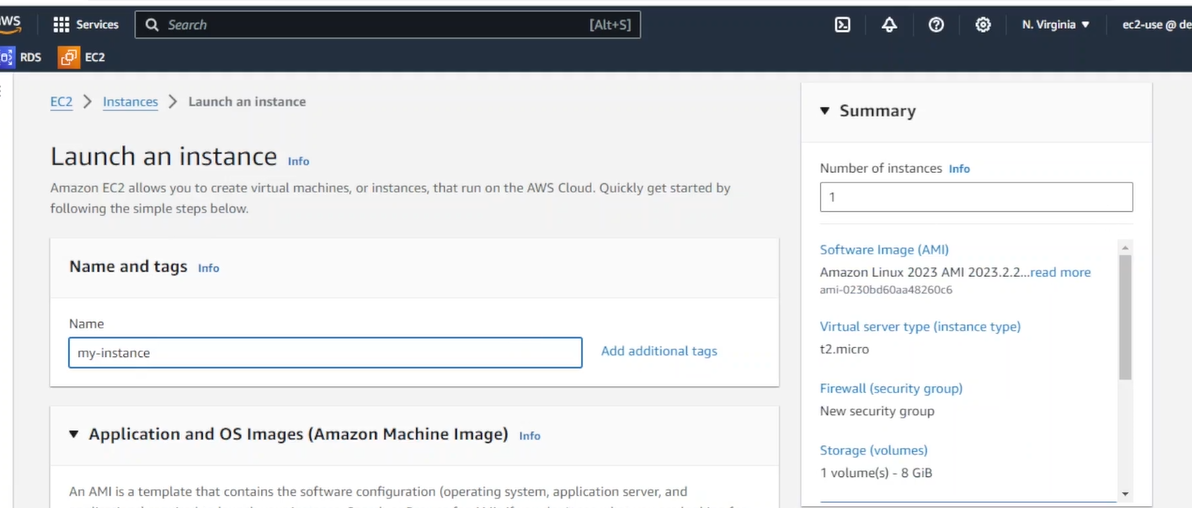Open the notifications bell
This screenshot has height=508, width=1192.
pyautogui.click(x=889, y=24)
